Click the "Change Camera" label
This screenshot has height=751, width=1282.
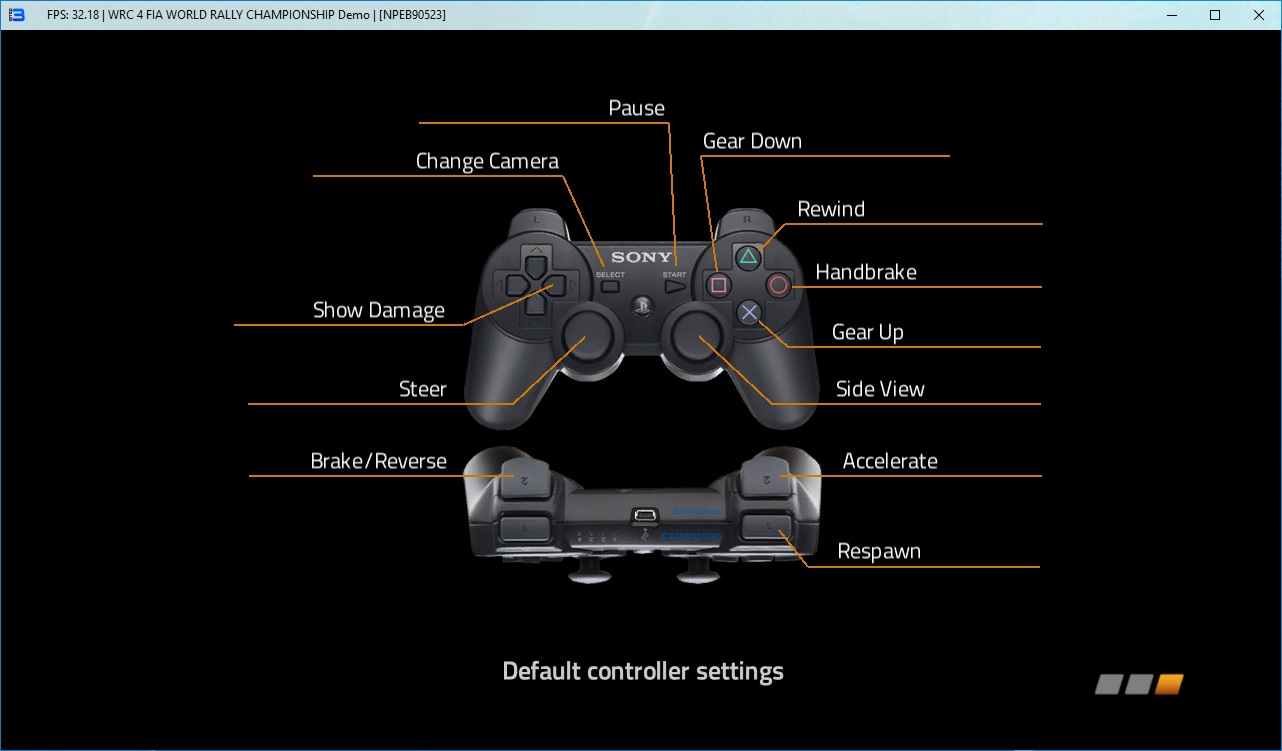487,162
